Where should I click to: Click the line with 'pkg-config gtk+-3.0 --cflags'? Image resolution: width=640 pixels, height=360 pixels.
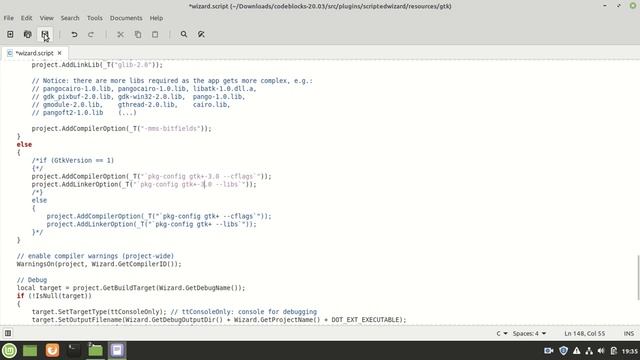click(151, 176)
